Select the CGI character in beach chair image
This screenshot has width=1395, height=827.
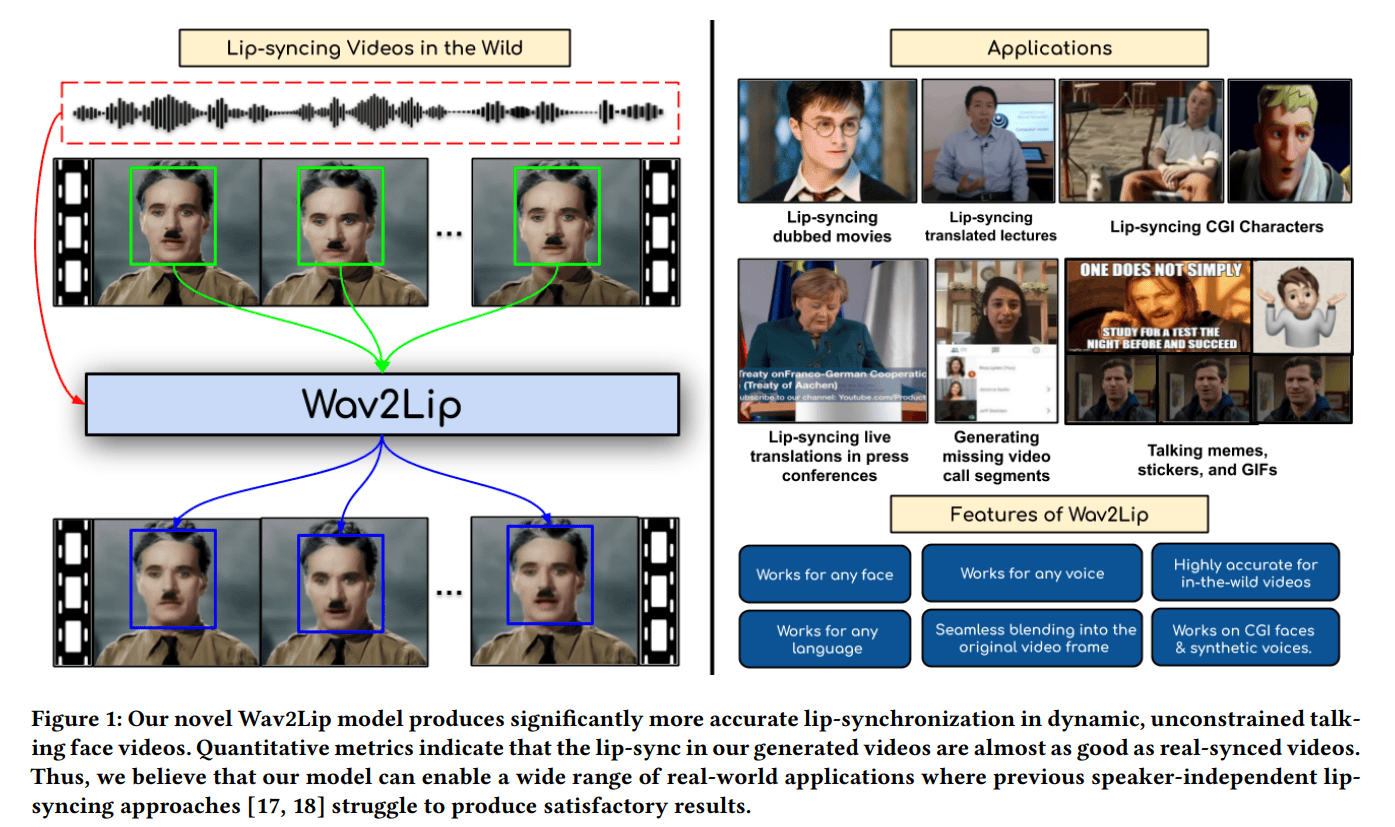[1142, 141]
